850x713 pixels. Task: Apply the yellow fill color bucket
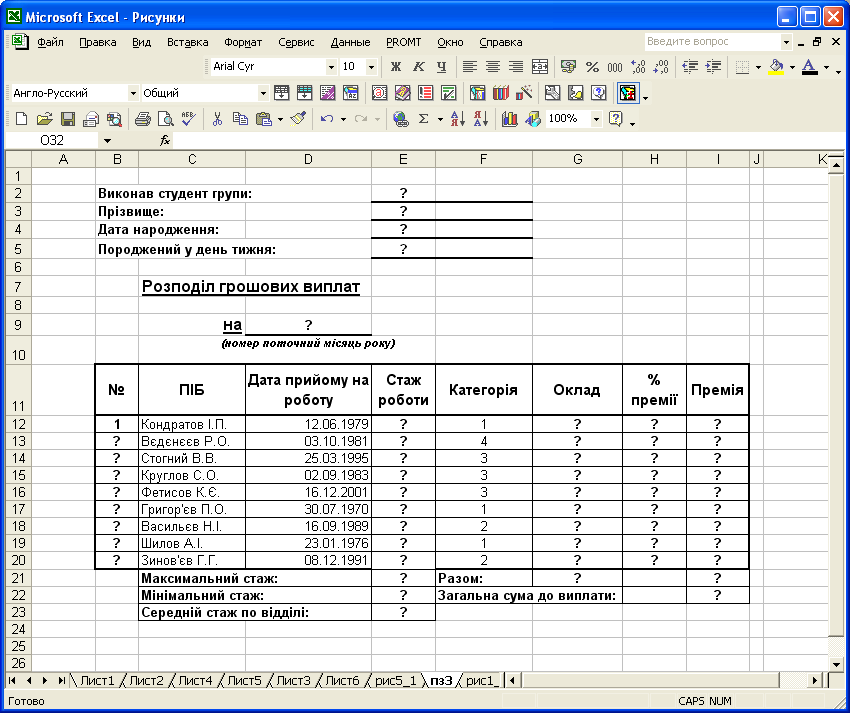tap(776, 67)
